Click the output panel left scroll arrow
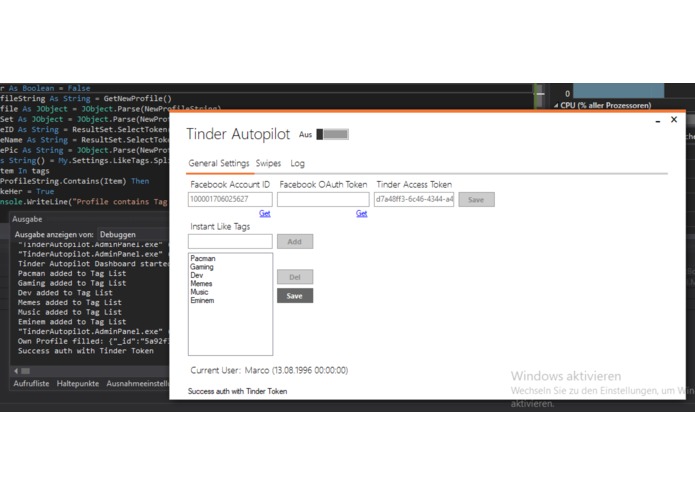This screenshot has width=695, height=494. tap(16, 371)
